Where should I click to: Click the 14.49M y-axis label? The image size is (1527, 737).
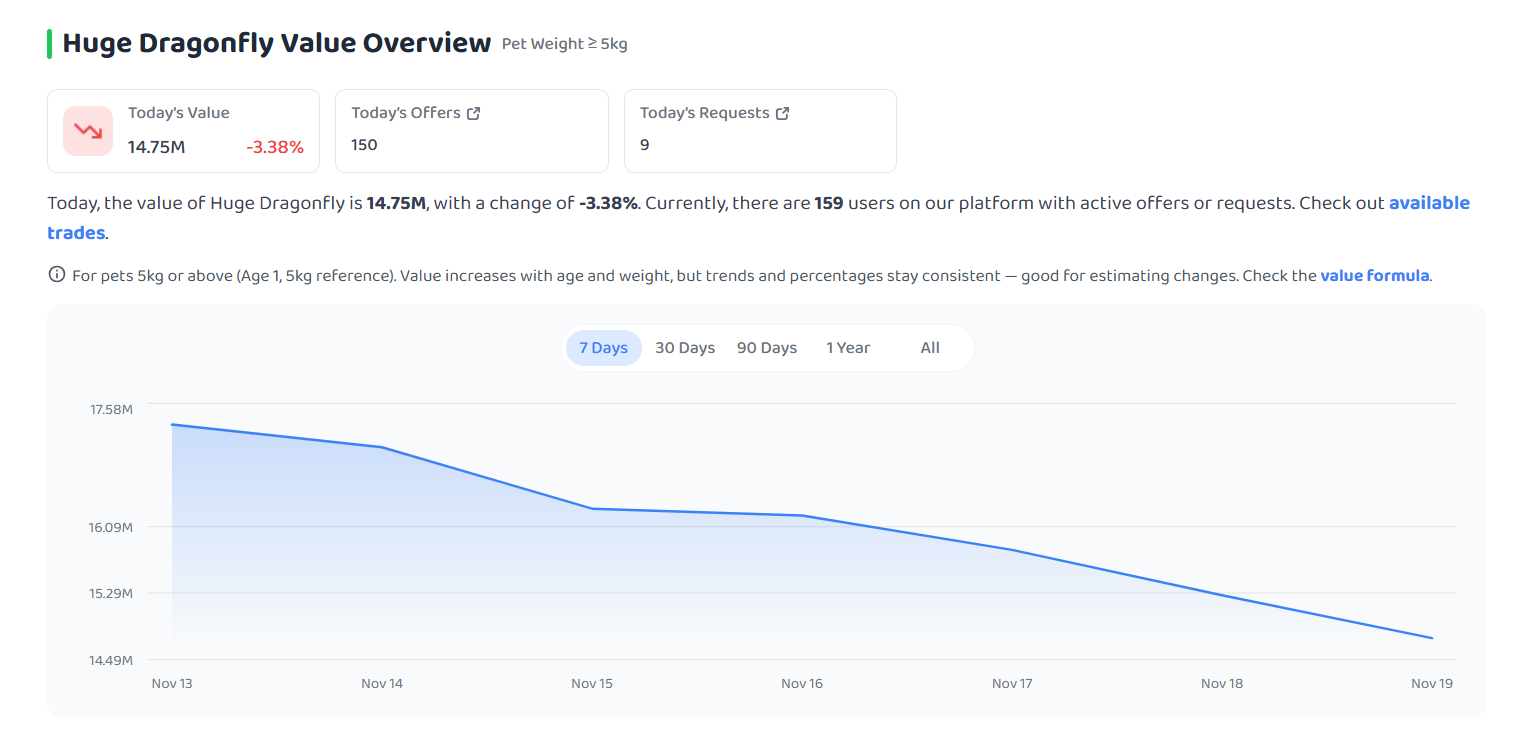[111, 660]
